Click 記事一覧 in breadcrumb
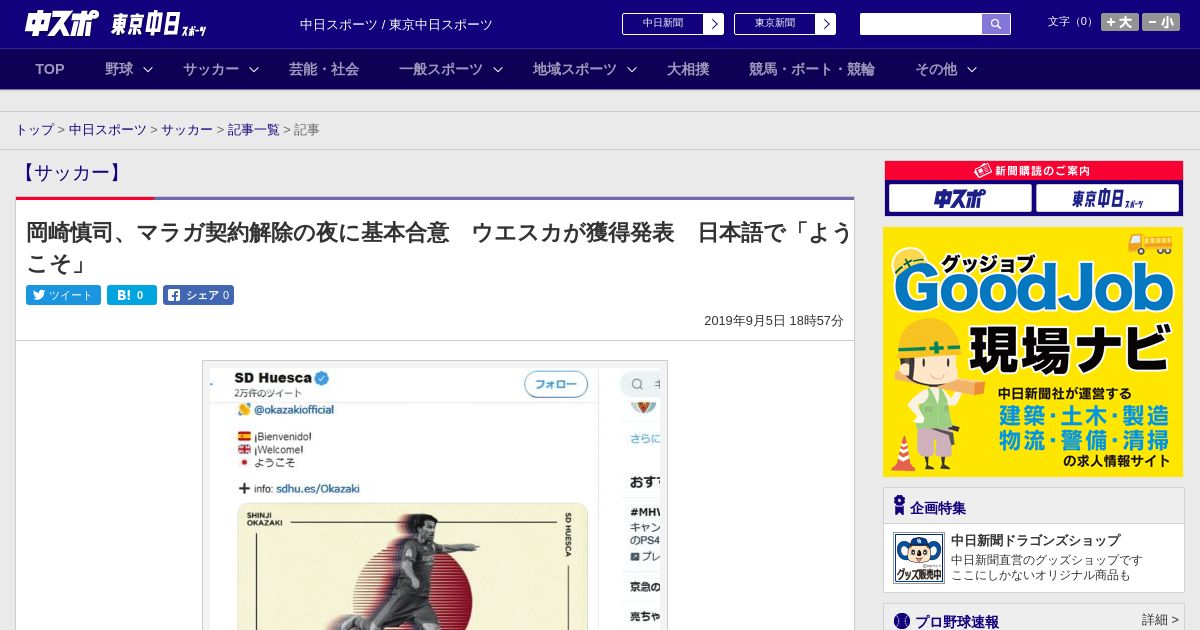The image size is (1200, 630). tap(254, 130)
